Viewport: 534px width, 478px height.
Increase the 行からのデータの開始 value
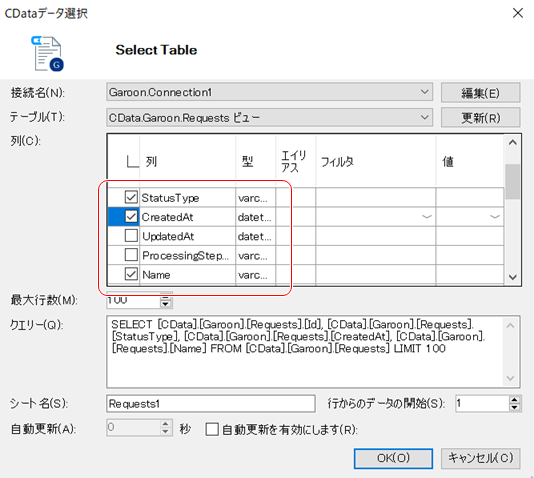[515, 400]
